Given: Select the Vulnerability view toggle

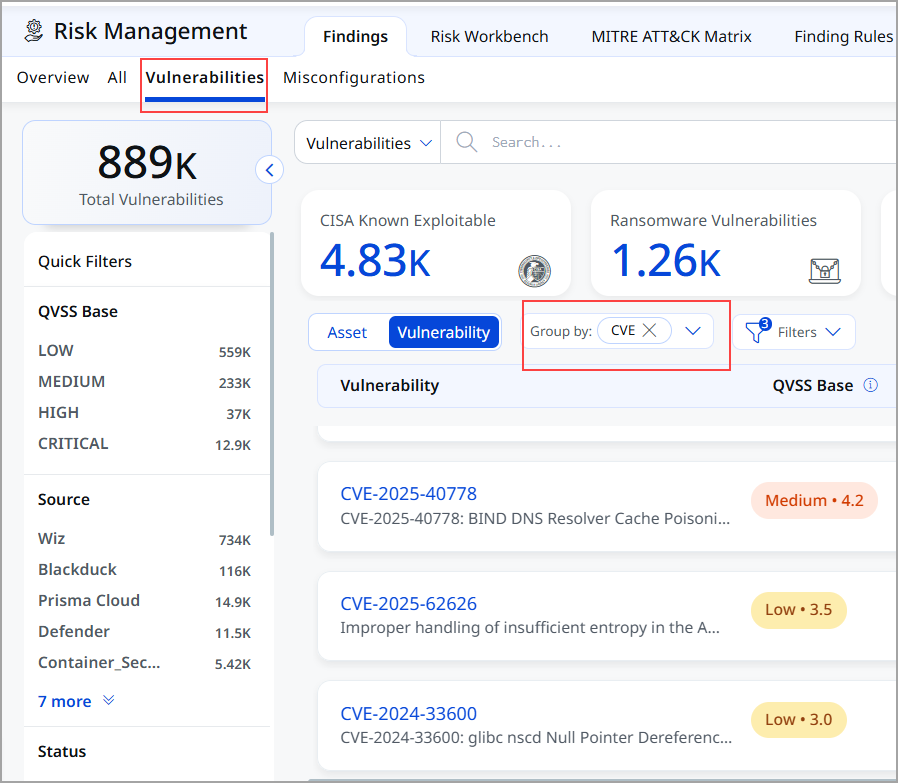Looking at the screenshot, I should coord(443,332).
